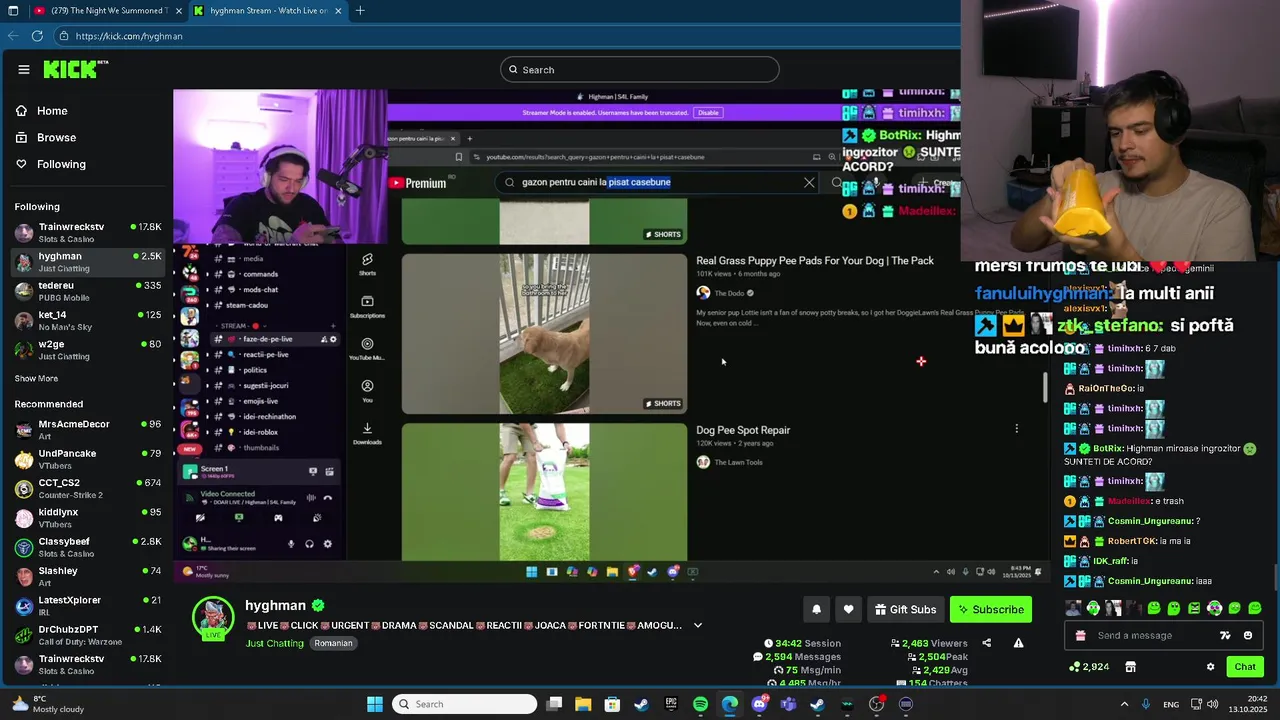Go back in the browser
This screenshot has height=720, width=1280.
point(13,36)
